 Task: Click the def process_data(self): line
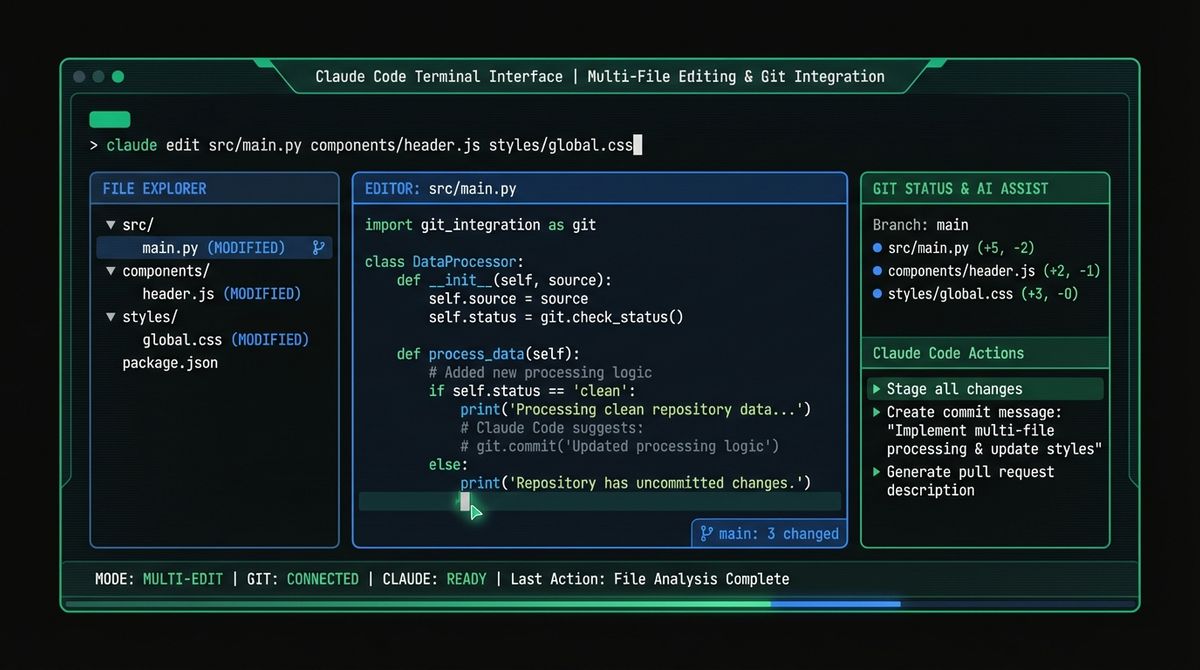[488, 354]
